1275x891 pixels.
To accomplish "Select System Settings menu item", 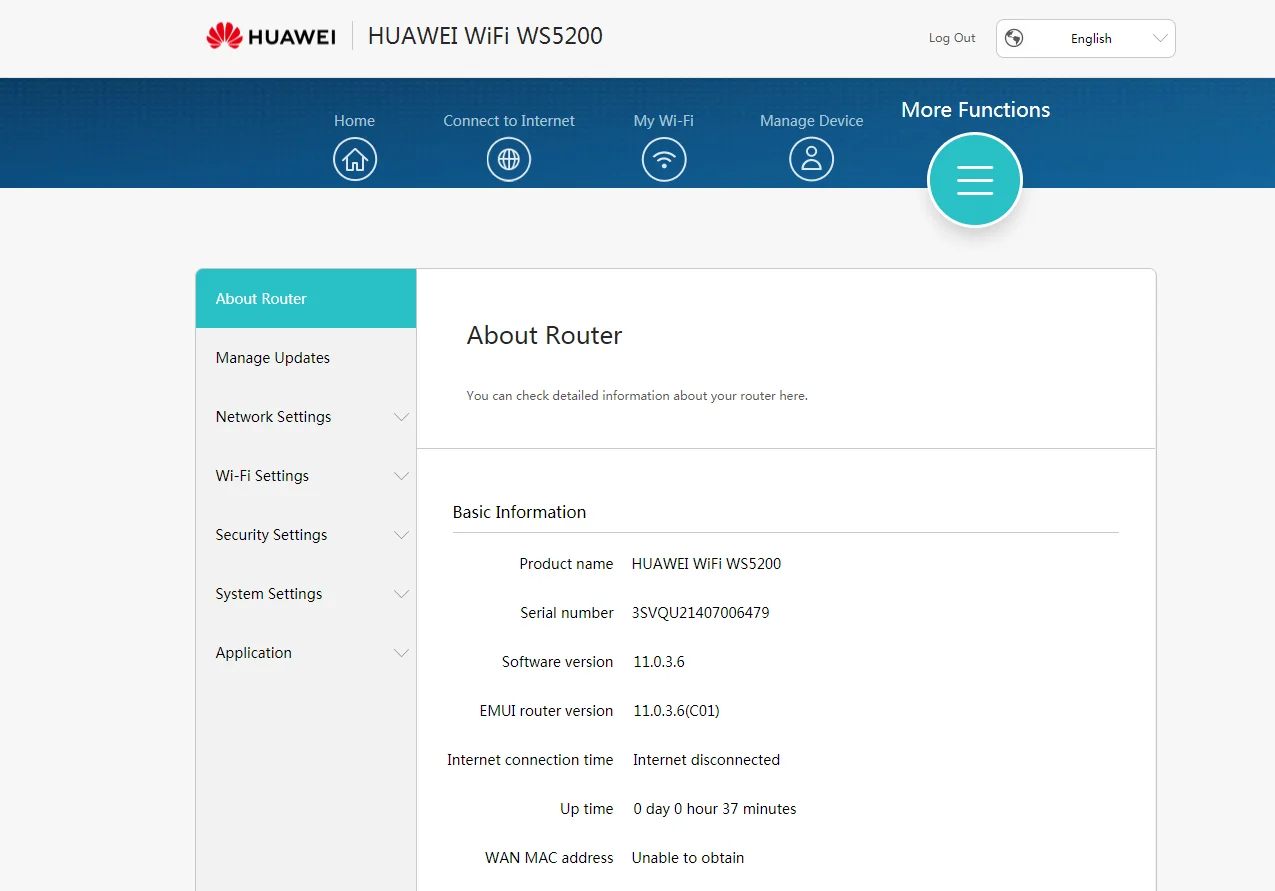I will (x=306, y=594).
